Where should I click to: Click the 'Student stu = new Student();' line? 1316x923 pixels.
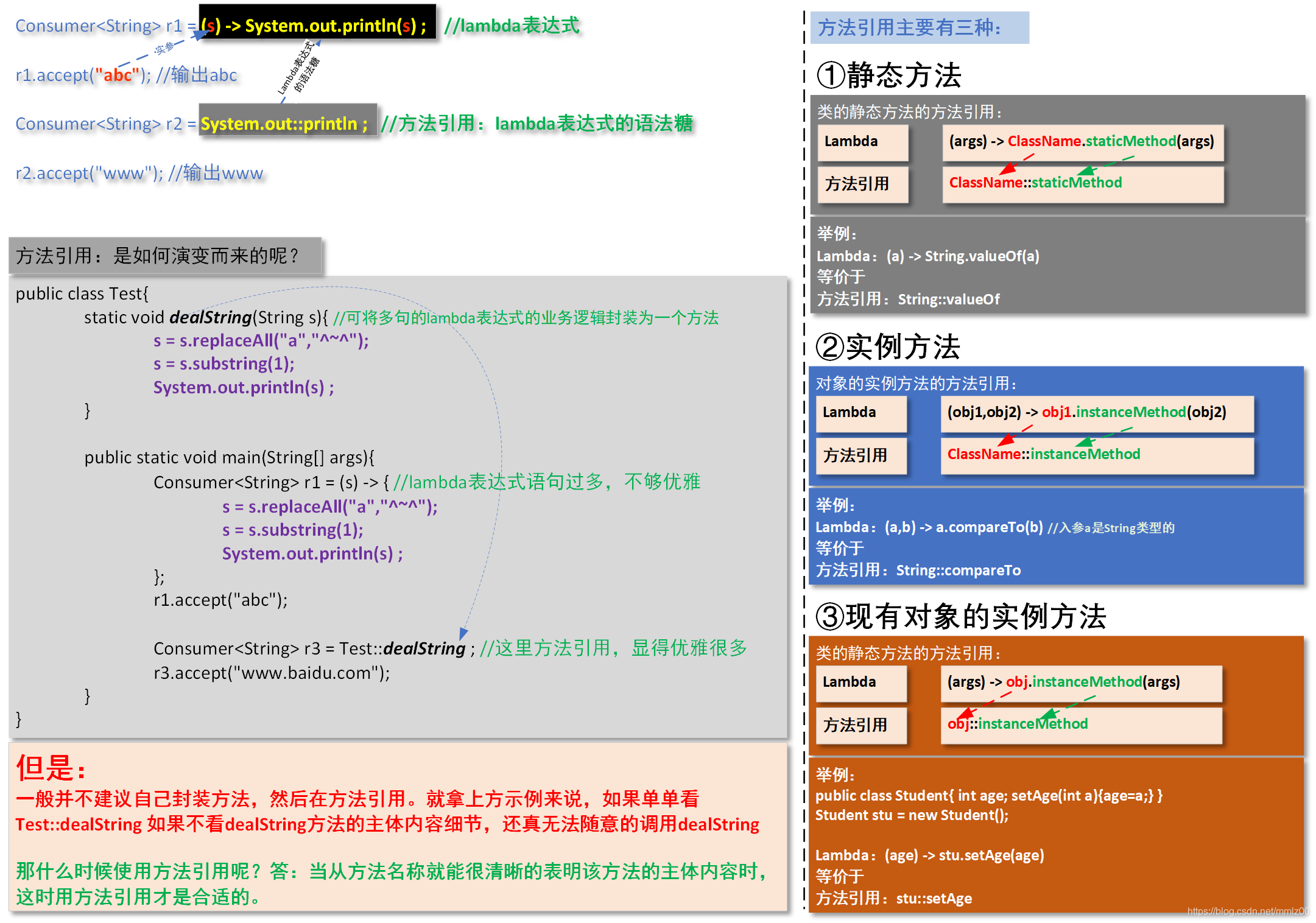tap(912, 815)
